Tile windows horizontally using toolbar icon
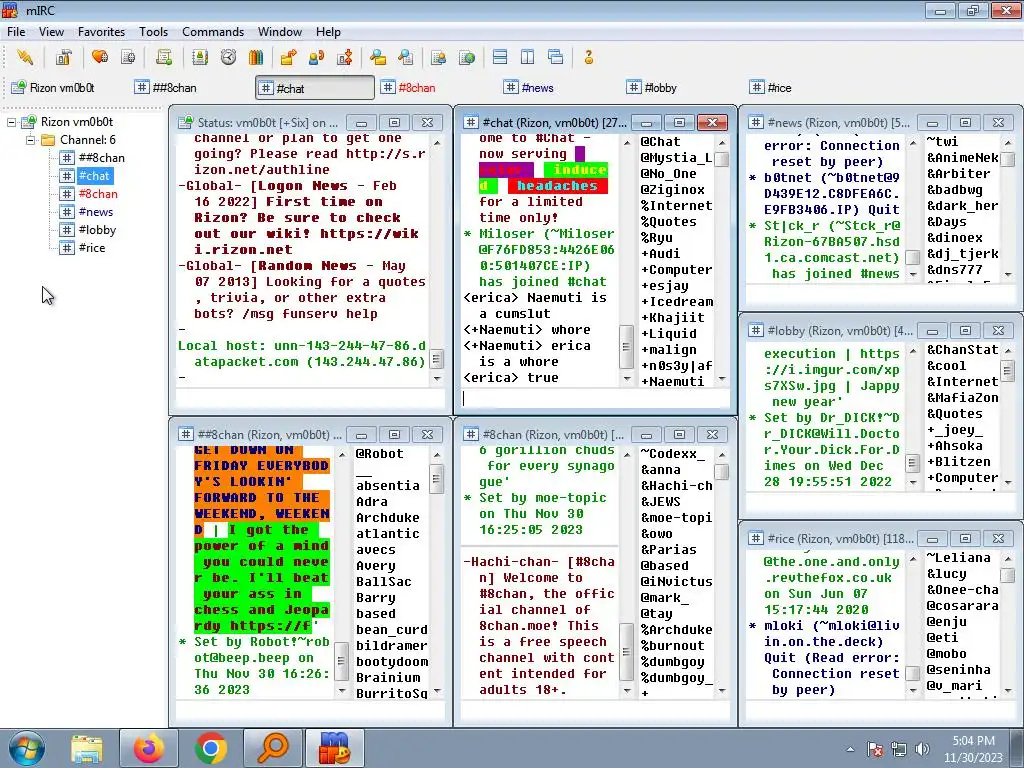Viewport: 1024px width, 768px height. tap(500, 57)
